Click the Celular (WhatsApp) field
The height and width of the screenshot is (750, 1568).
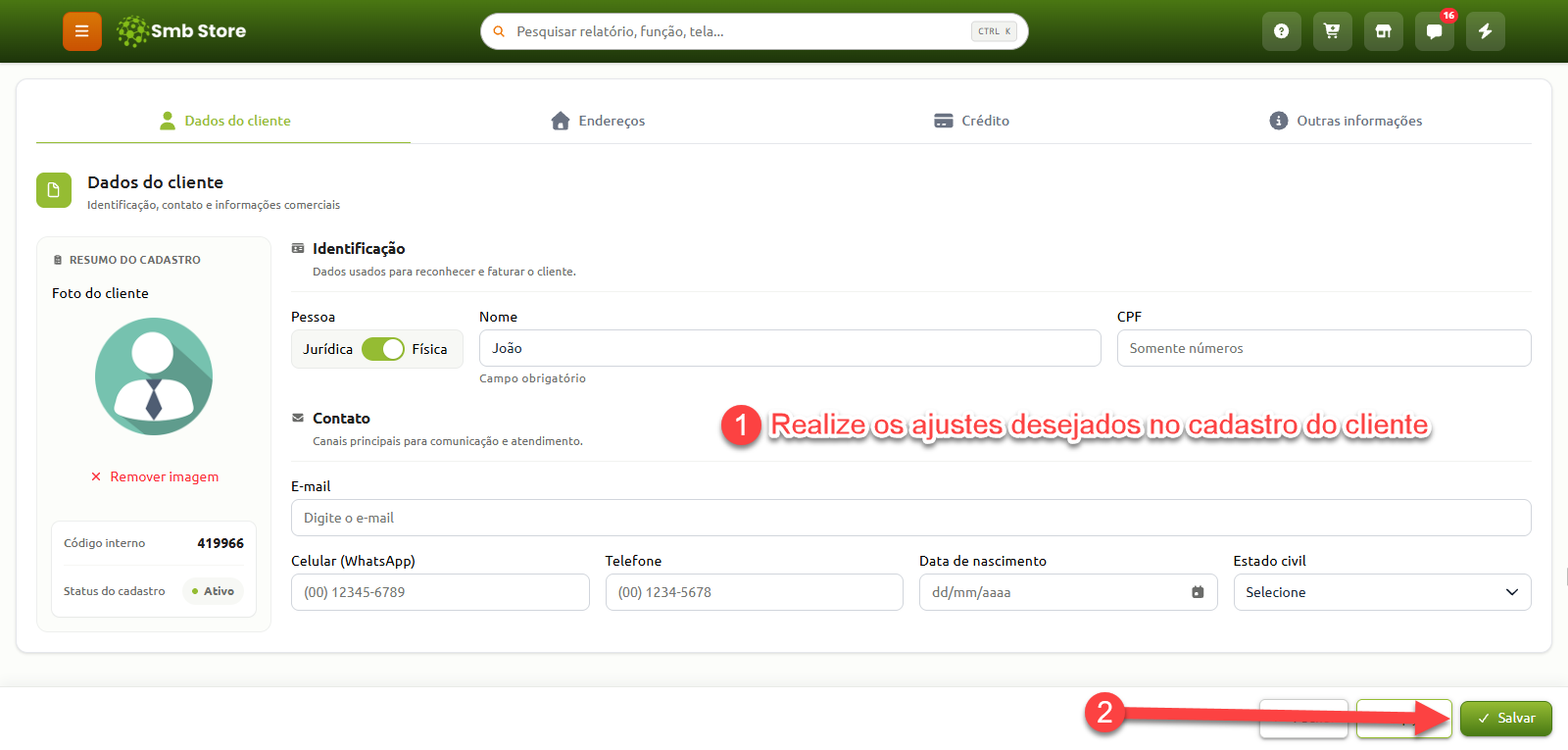[440, 592]
